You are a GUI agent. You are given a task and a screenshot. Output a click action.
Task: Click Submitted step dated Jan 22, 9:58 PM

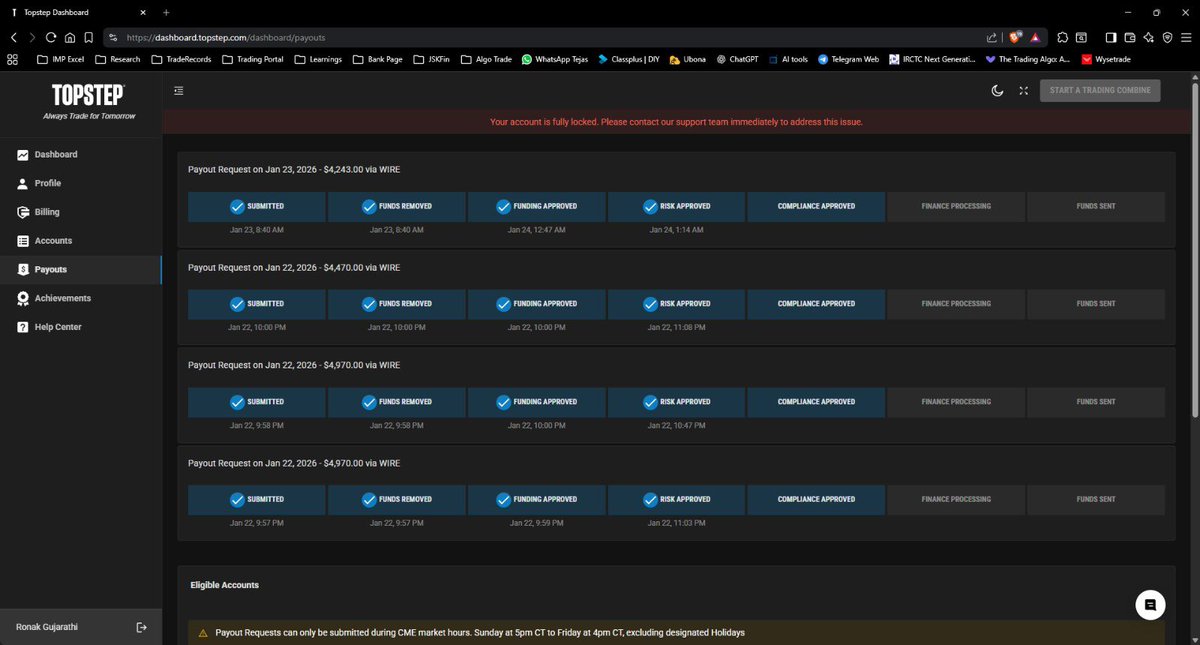point(257,402)
